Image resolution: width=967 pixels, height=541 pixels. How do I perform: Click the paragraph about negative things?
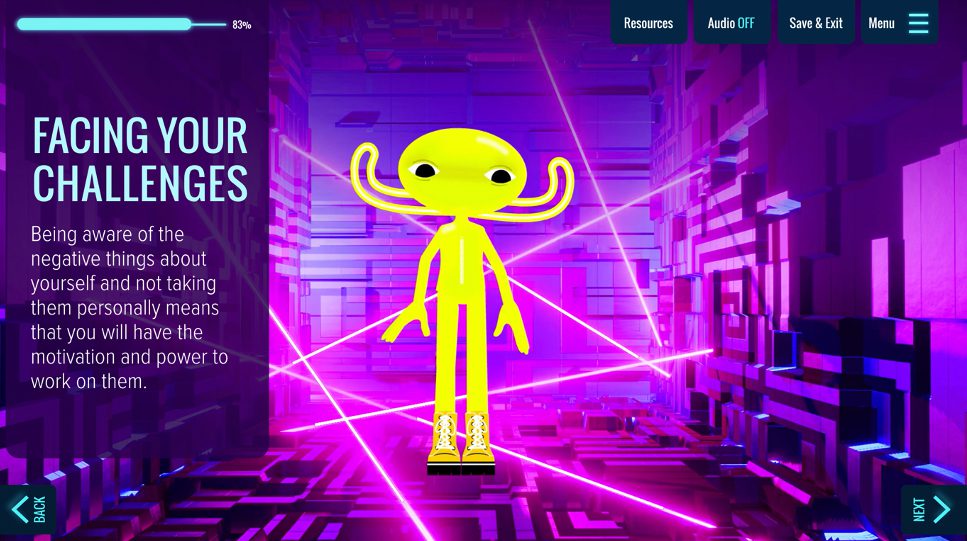coord(130,307)
